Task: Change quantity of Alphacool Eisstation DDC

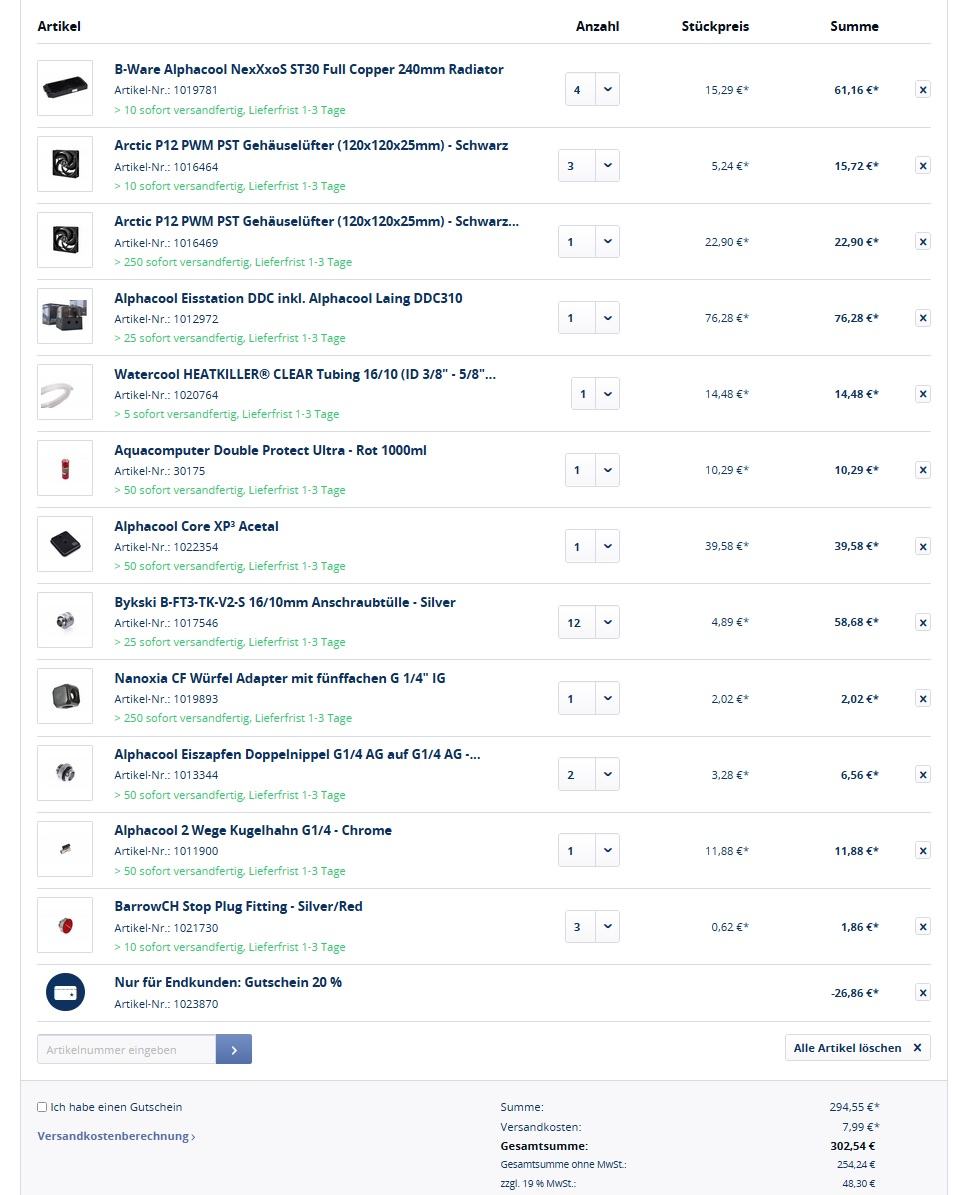Action: [x=589, y=318]
